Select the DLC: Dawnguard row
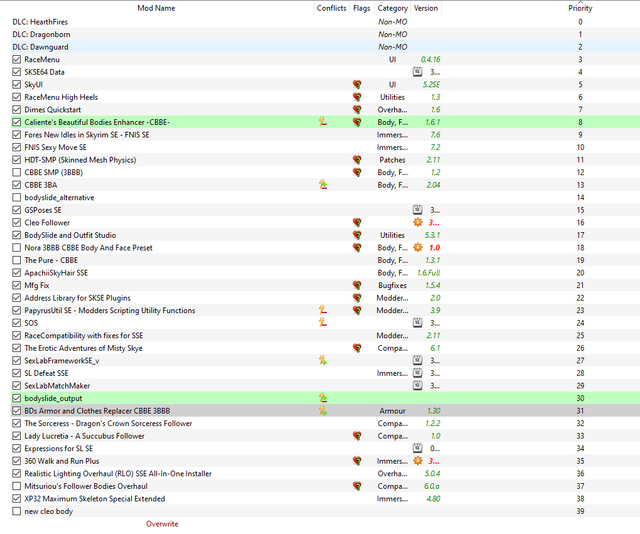 325,47
